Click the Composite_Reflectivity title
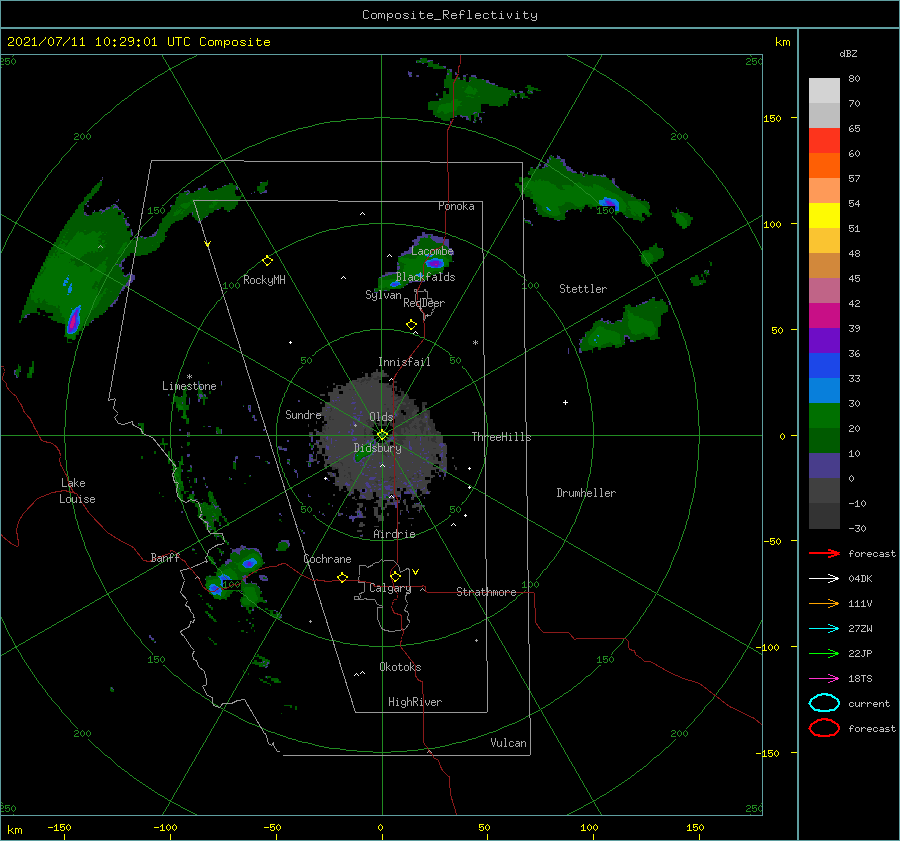900x841 pixels. click(x=450, y=15)
